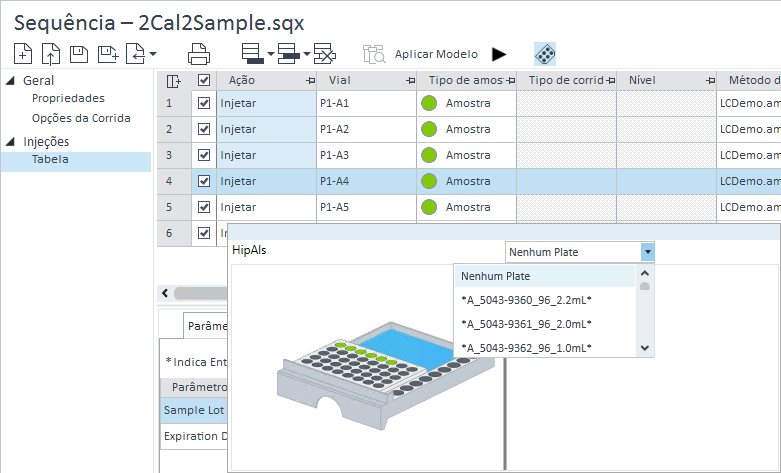781x473 pixels.
Task: Toggle the select-all checkbox in header
Action: pyautogui.click(x=204, y=80)
